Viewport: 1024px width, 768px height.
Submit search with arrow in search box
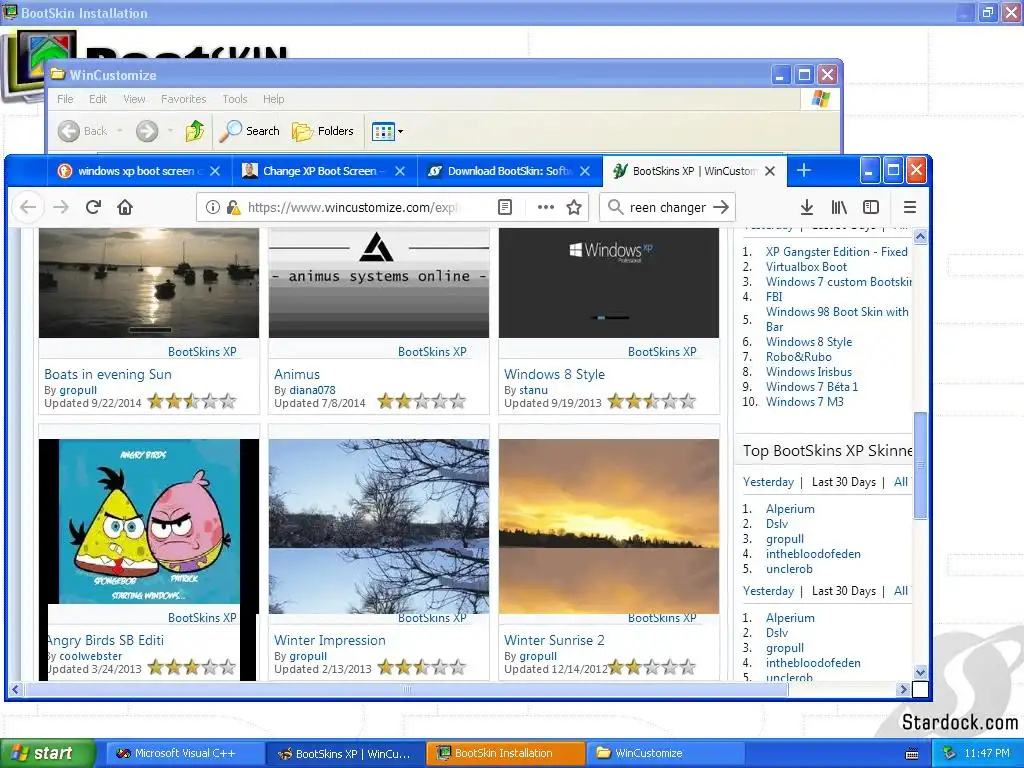click(x=721, y=208)
